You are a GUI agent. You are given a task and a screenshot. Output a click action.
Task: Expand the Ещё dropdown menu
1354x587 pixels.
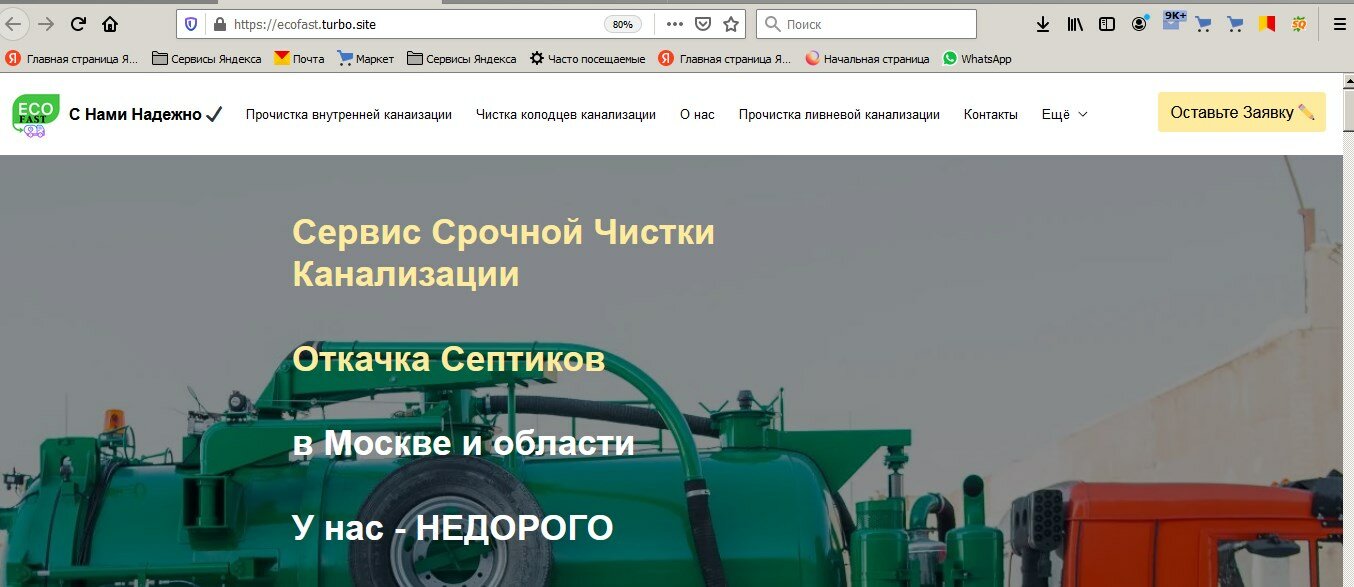(1065, 115)
